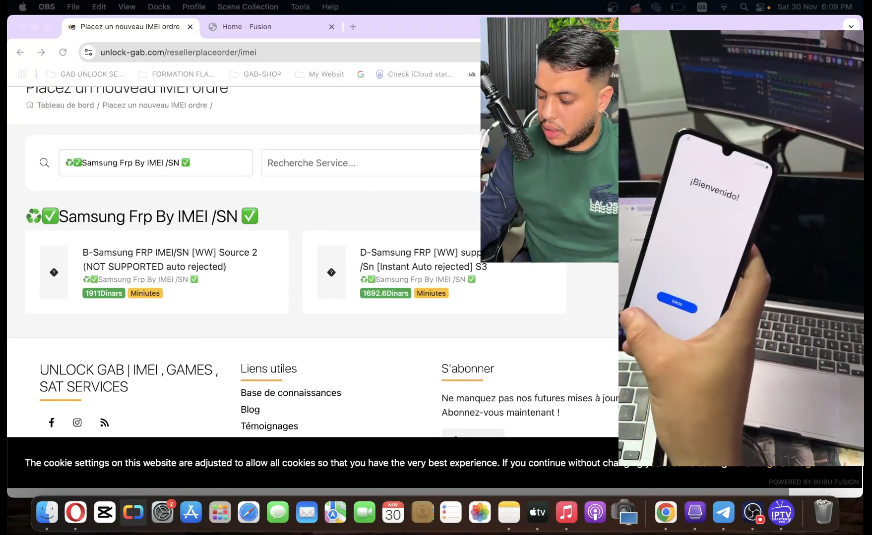Viewport: 872px width, 535px height.
Task: Open the Trash in the dock
Action: click(x=823, y=512)
